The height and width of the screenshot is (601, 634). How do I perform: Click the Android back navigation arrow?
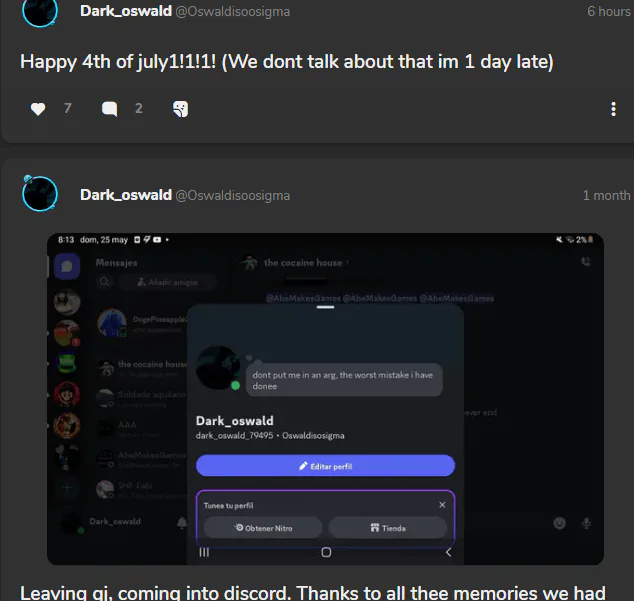coord(448,552)
